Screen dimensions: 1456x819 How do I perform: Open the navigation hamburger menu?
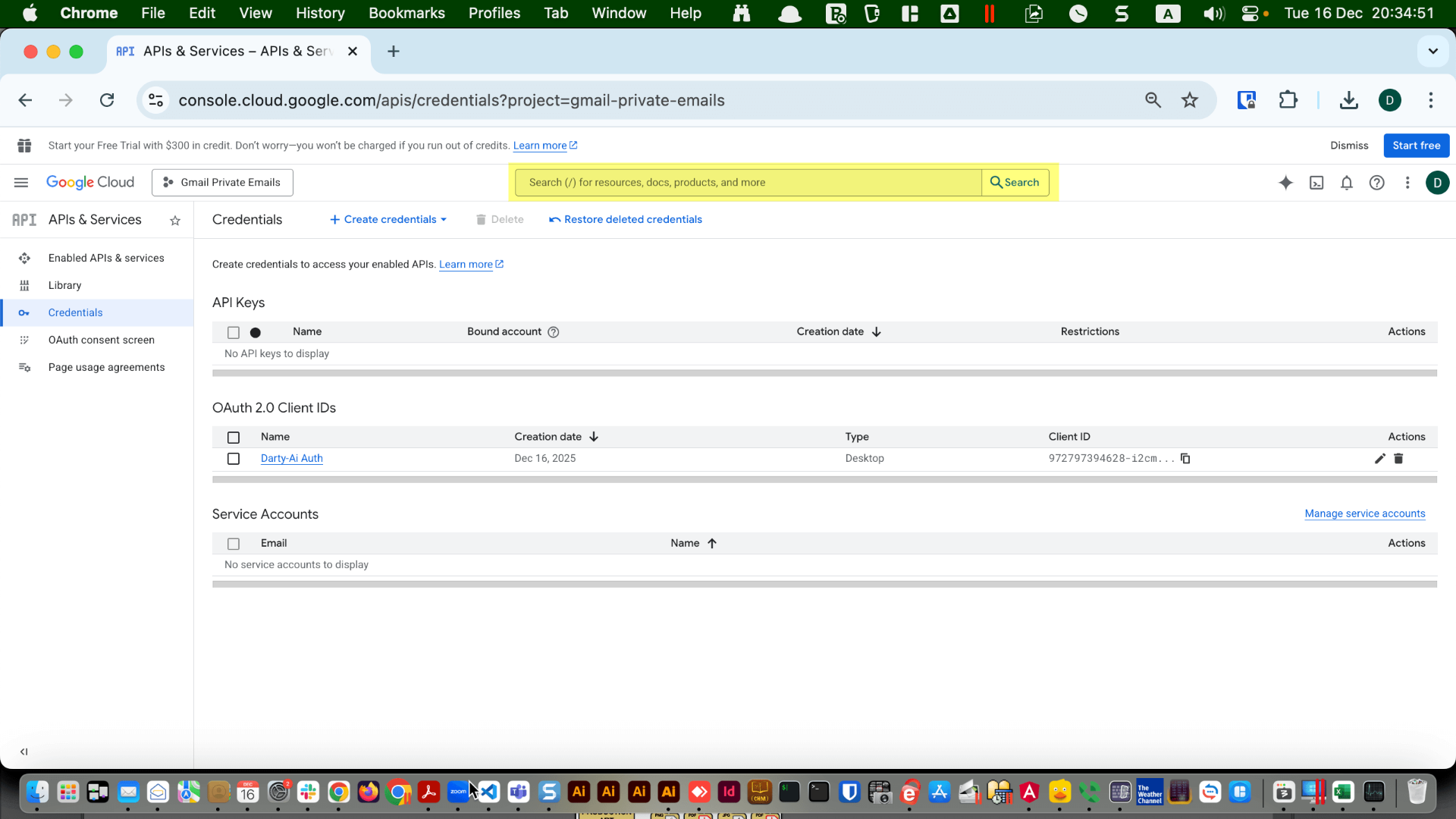[x=20, y=182]
